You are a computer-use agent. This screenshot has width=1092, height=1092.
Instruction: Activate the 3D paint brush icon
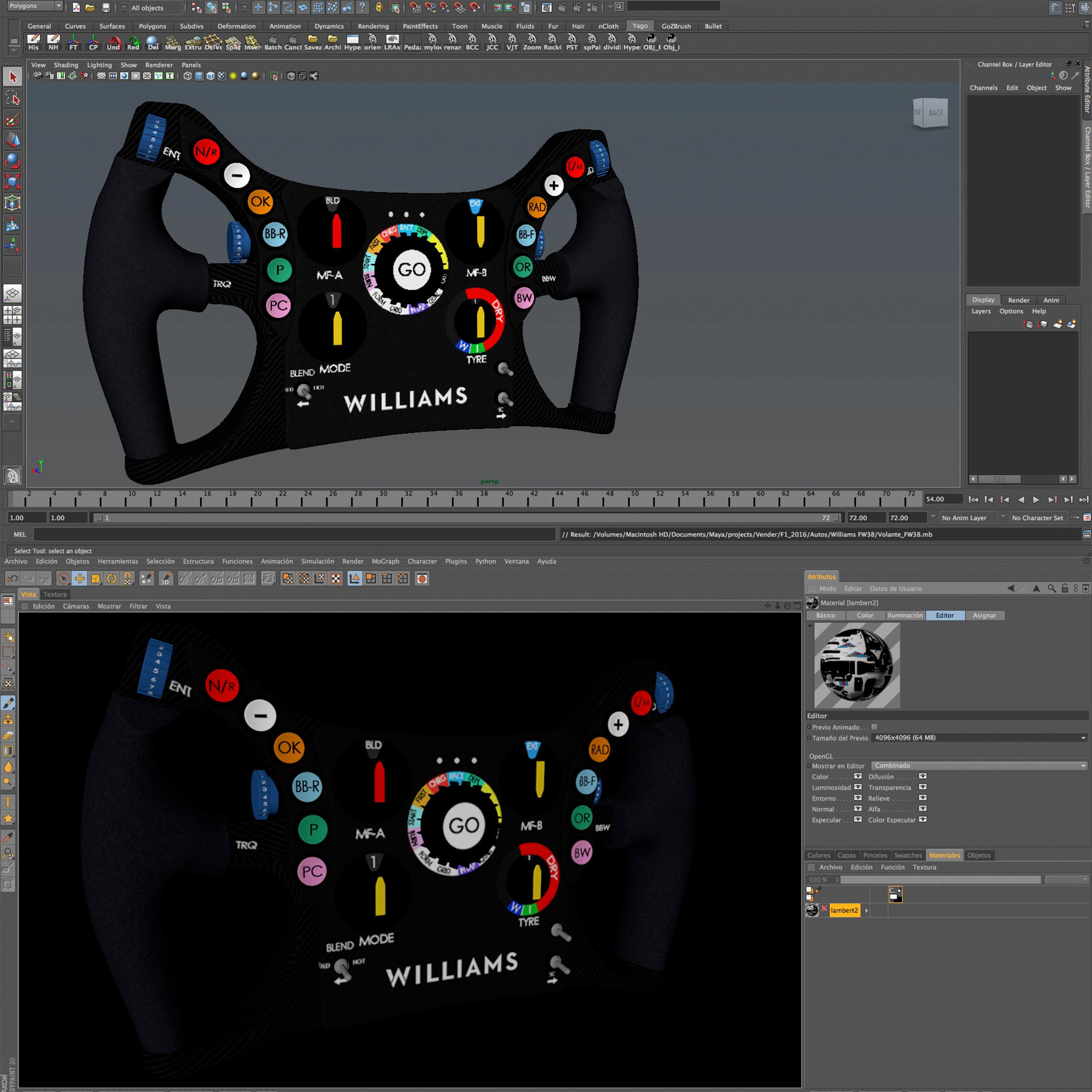pyautogui.click(x=166, y=578)
